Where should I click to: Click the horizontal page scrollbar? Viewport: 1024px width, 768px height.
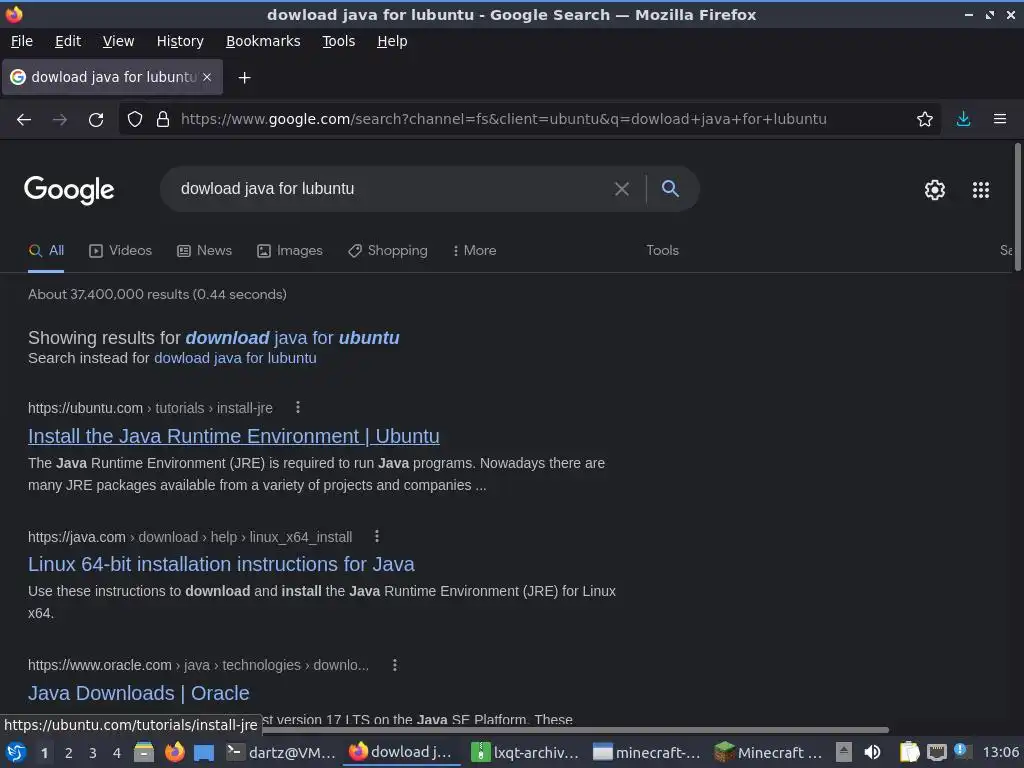pyautogui.click(x=575, y=730)
